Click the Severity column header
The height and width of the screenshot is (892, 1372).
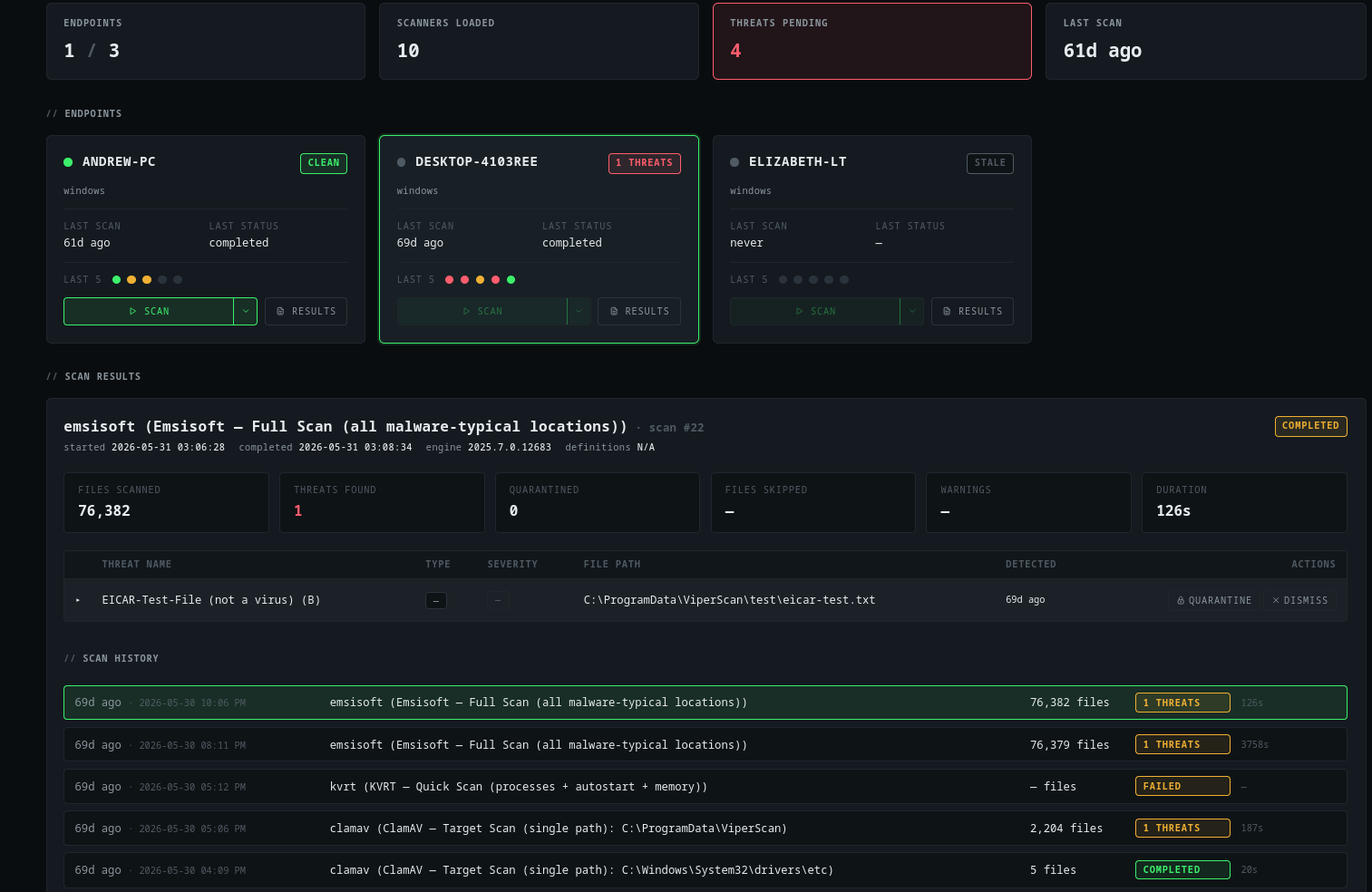pos(512,564)
